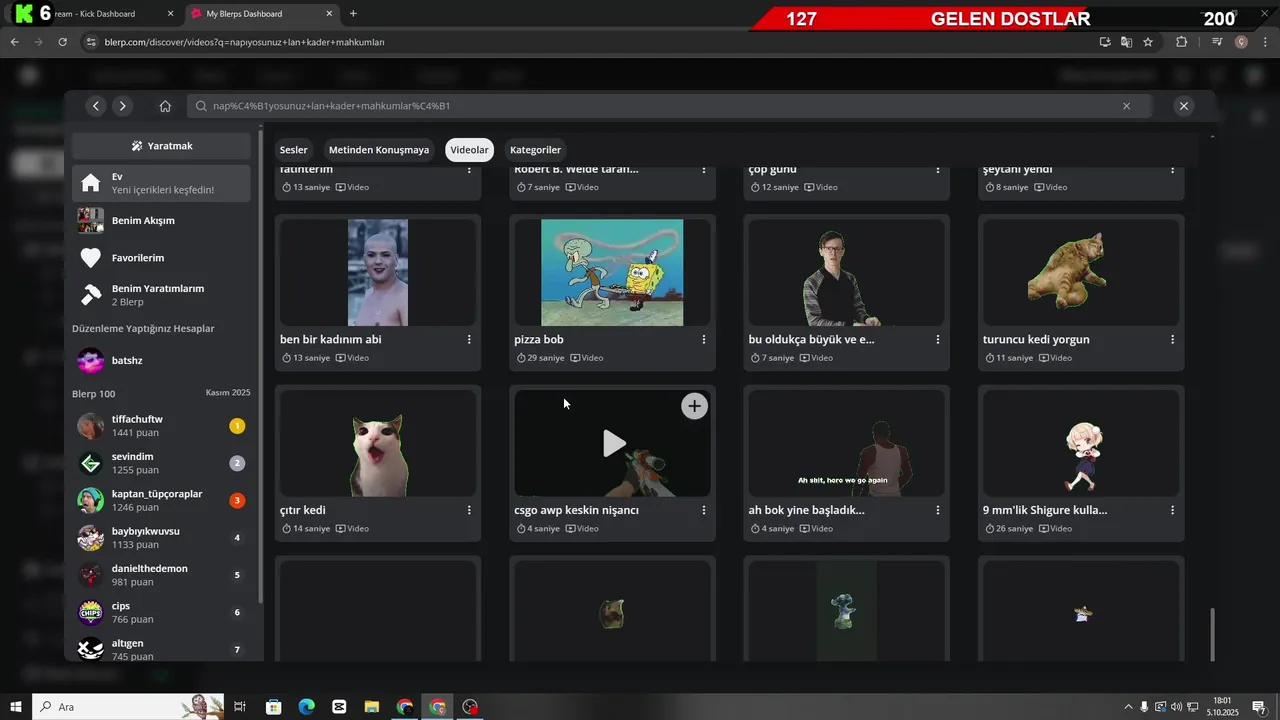Viewport: 1280px width, 720px height.
Task: Close the Blerp overlay panel
Action: (1184, 106)
